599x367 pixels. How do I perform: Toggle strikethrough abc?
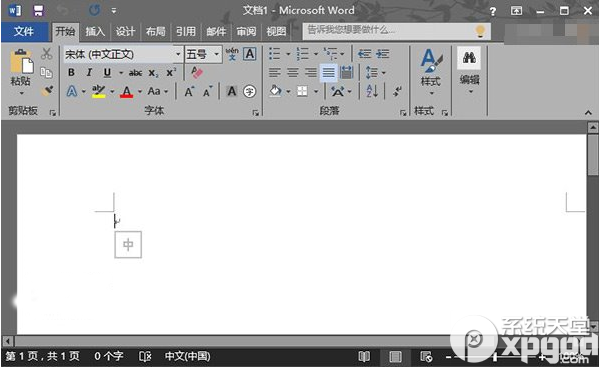click(x=135, y=73)
